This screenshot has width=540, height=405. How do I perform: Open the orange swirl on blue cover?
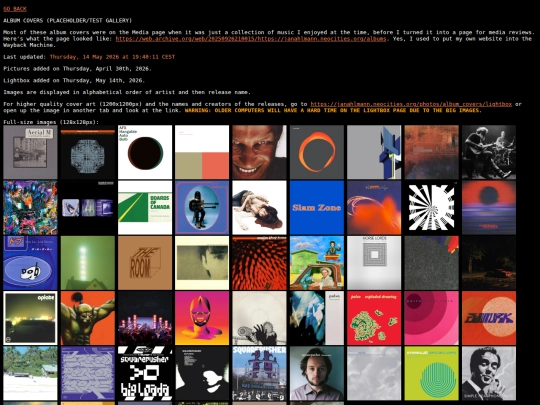tap(374, 208)
